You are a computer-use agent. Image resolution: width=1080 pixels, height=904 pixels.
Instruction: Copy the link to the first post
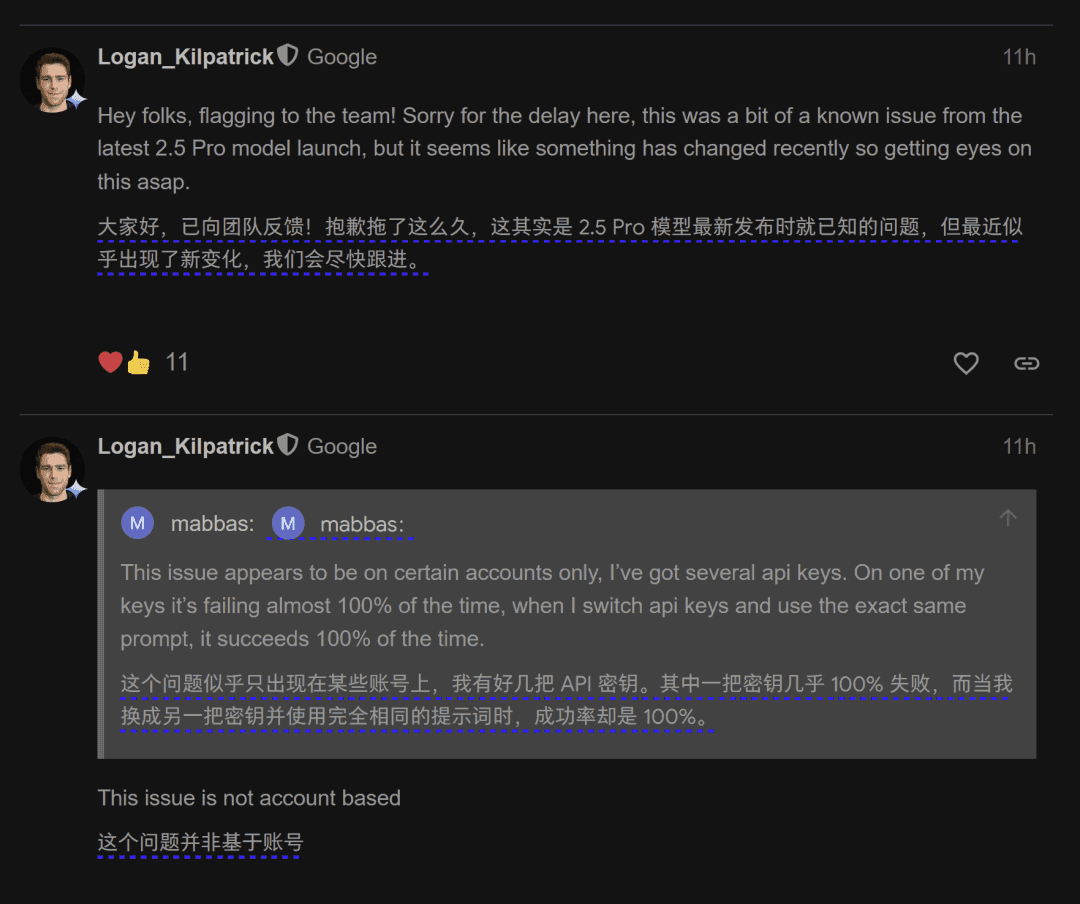click(1026, 363)
